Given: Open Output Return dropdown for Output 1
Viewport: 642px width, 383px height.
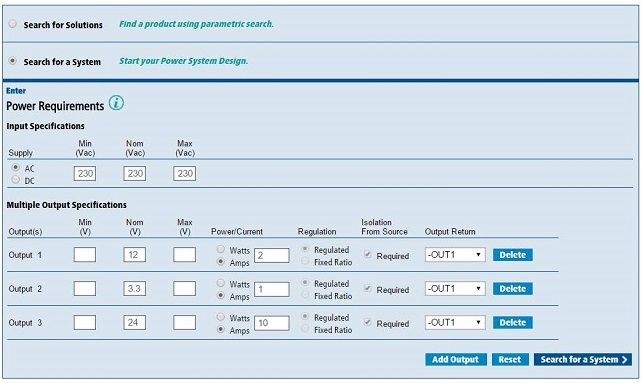Looking at the screenshot, I should click(x=455, y=255).
